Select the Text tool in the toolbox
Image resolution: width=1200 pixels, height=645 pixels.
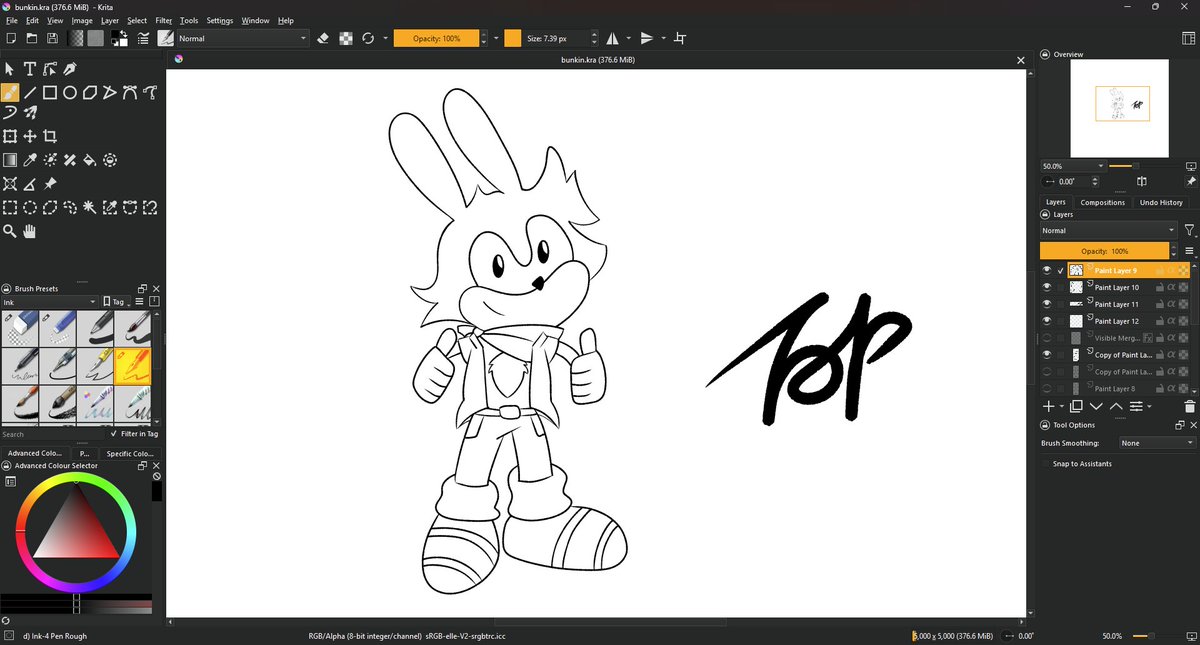pos(30,69)
